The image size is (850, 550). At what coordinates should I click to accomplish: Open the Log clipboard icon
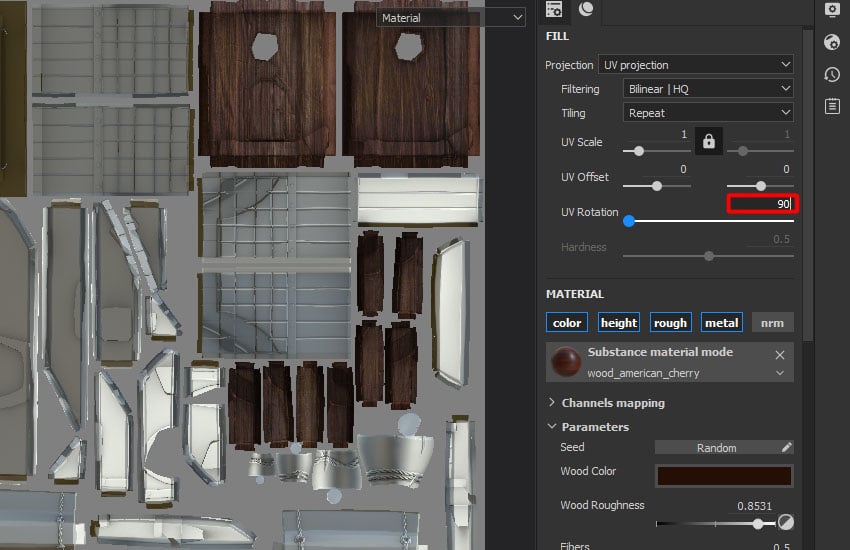pyautogui.click(x=831, y=106)
